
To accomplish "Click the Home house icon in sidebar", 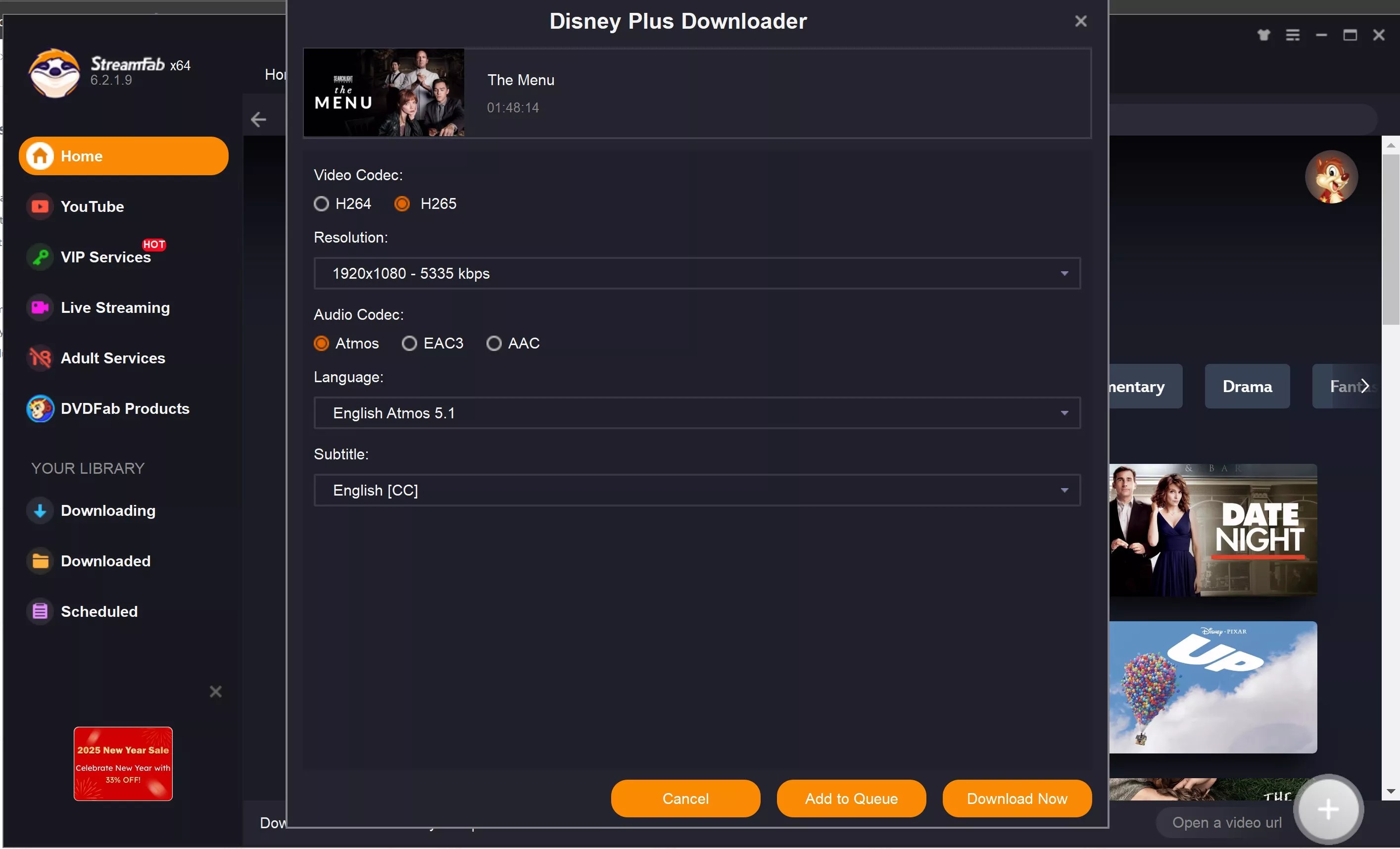I will point(40,156).
